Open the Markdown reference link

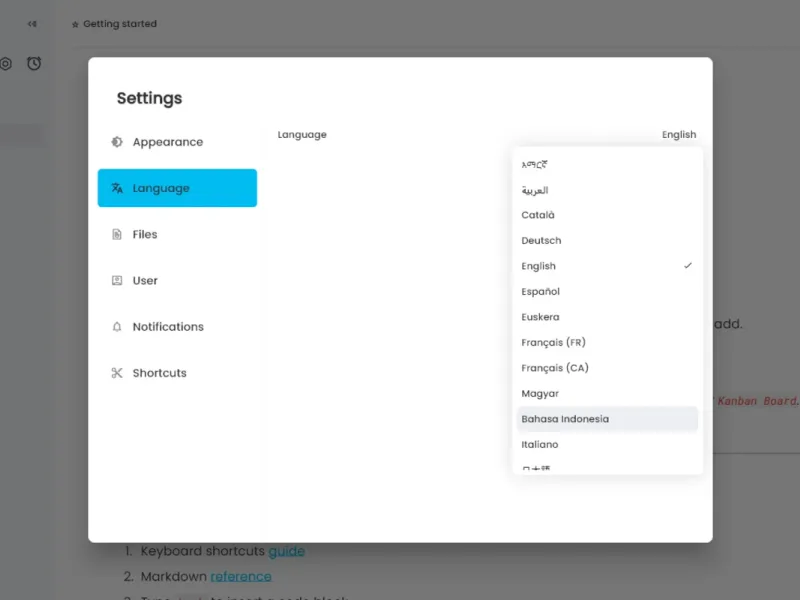click(x=241, y=577)
